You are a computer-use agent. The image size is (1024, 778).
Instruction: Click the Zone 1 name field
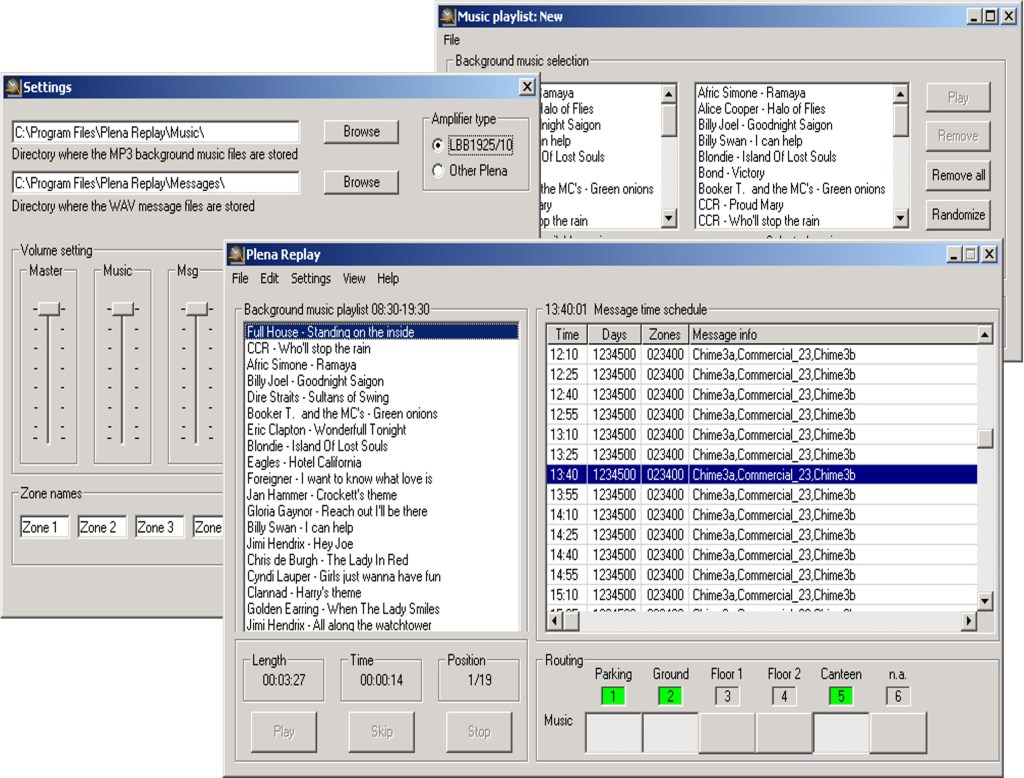click(44, 527)
